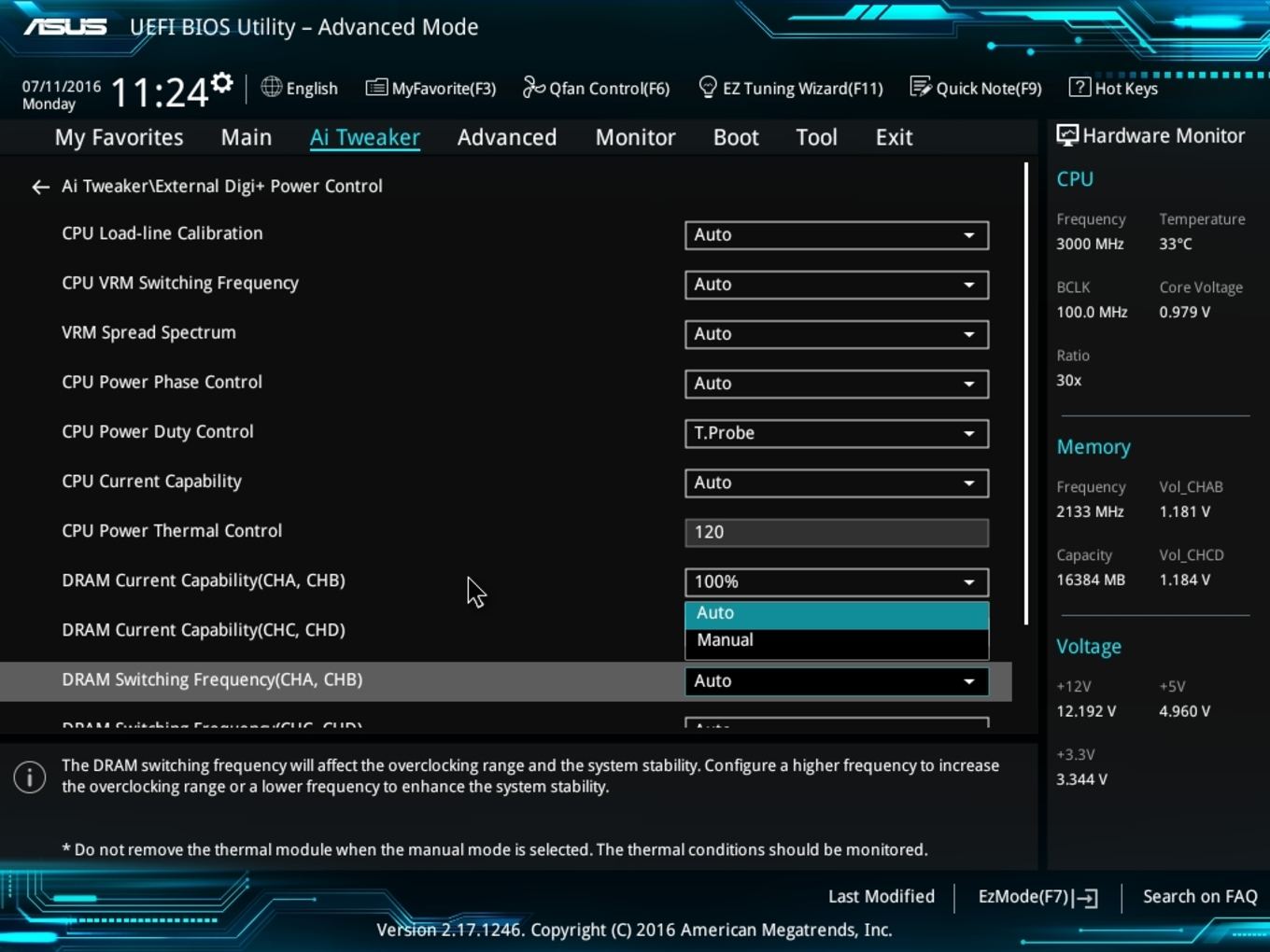Click the Vol_CHCD value 1.184 V
Viewport: 1270px width, 952px height.
(x=1184, y=580)
